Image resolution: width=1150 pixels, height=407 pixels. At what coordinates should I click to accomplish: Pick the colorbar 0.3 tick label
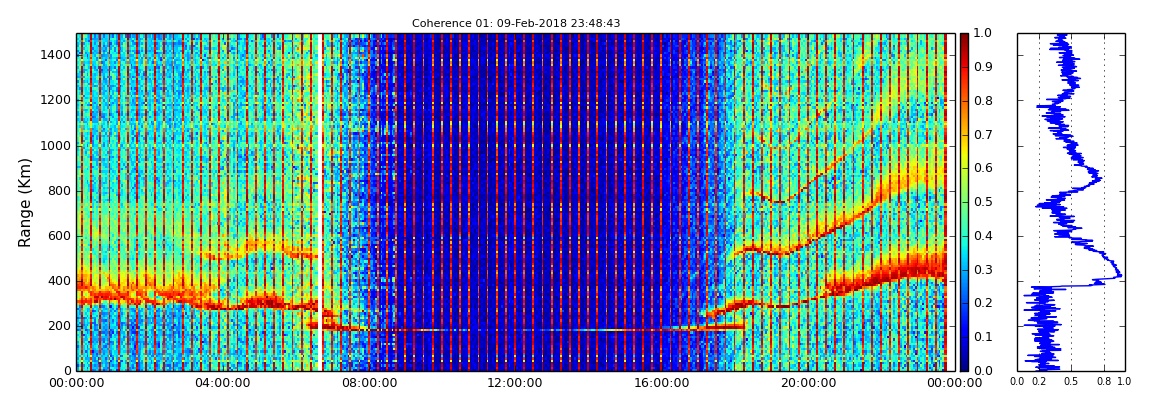point(982,269)
